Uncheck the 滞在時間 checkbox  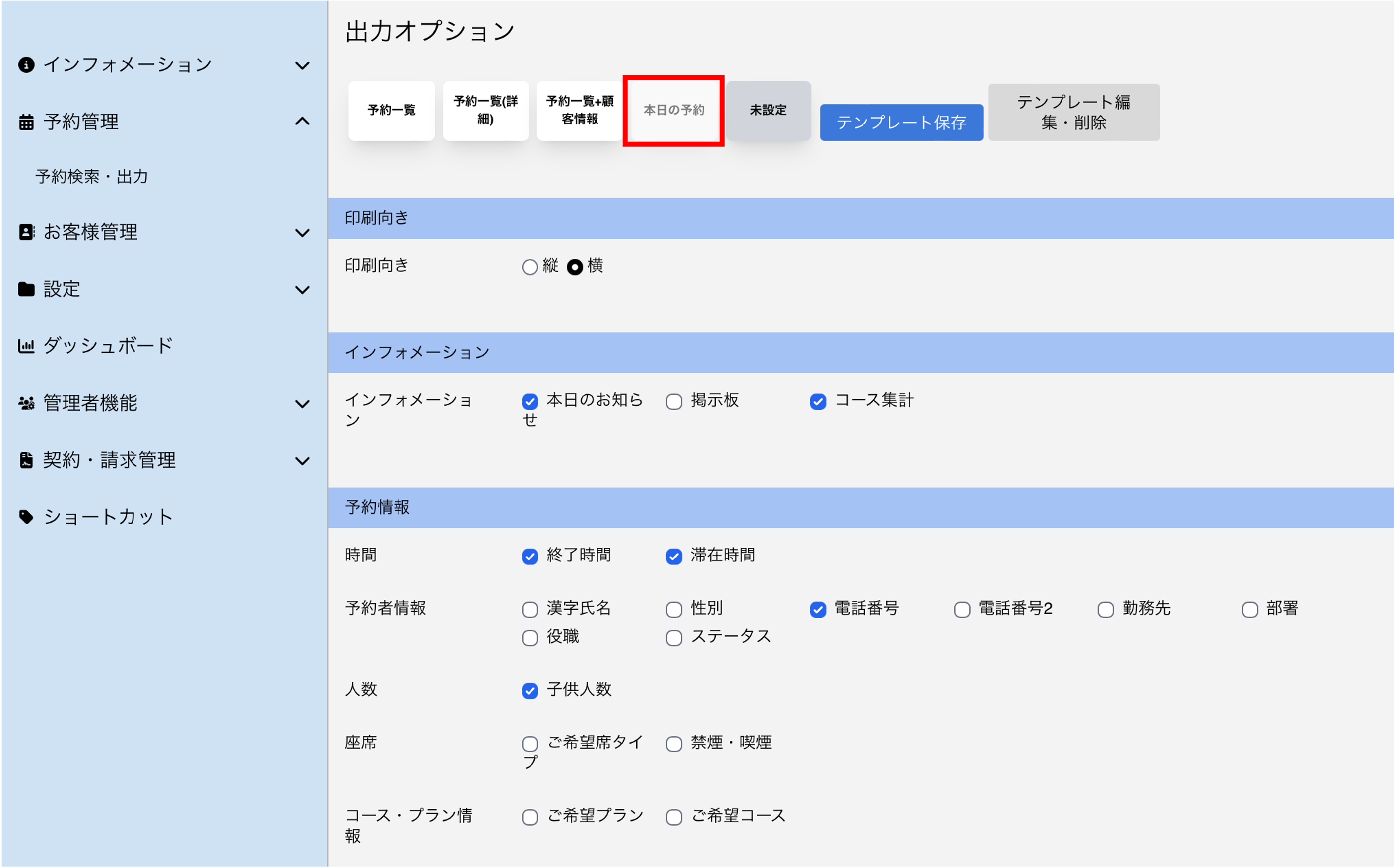tap(674, 557)
